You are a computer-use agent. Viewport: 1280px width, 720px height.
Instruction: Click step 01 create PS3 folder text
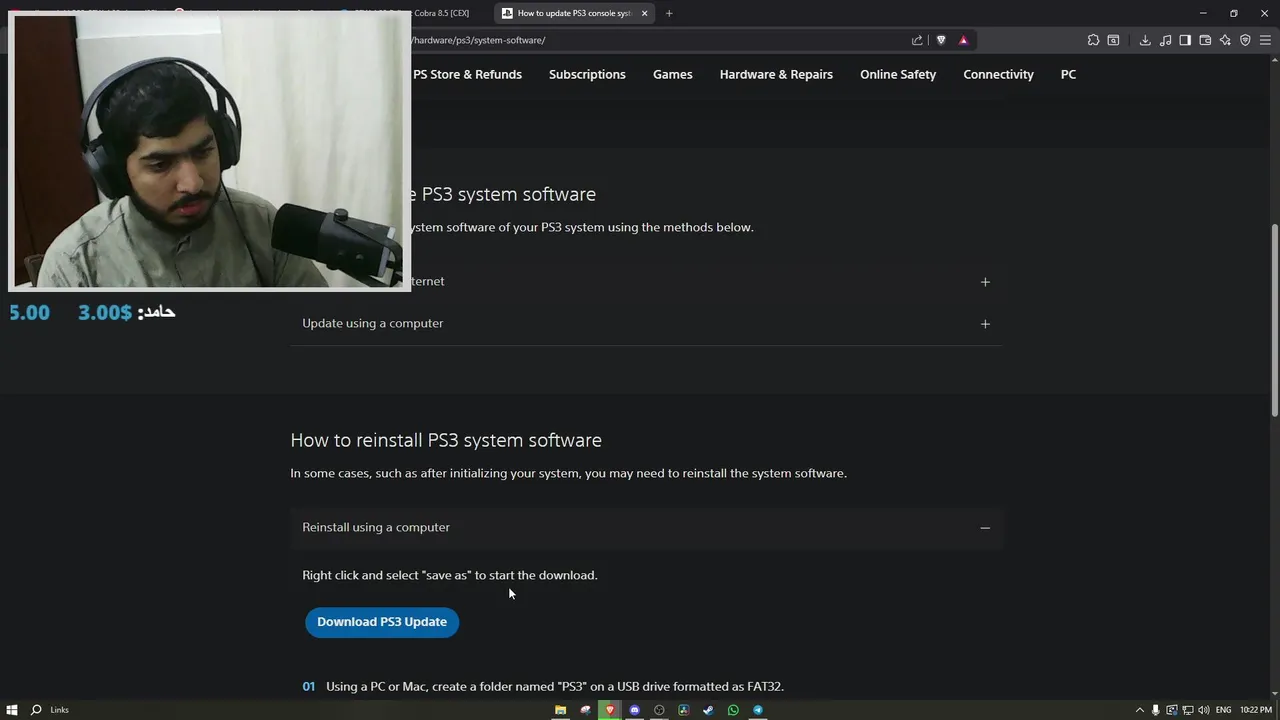pyautogui.click(x=555, y=686)
